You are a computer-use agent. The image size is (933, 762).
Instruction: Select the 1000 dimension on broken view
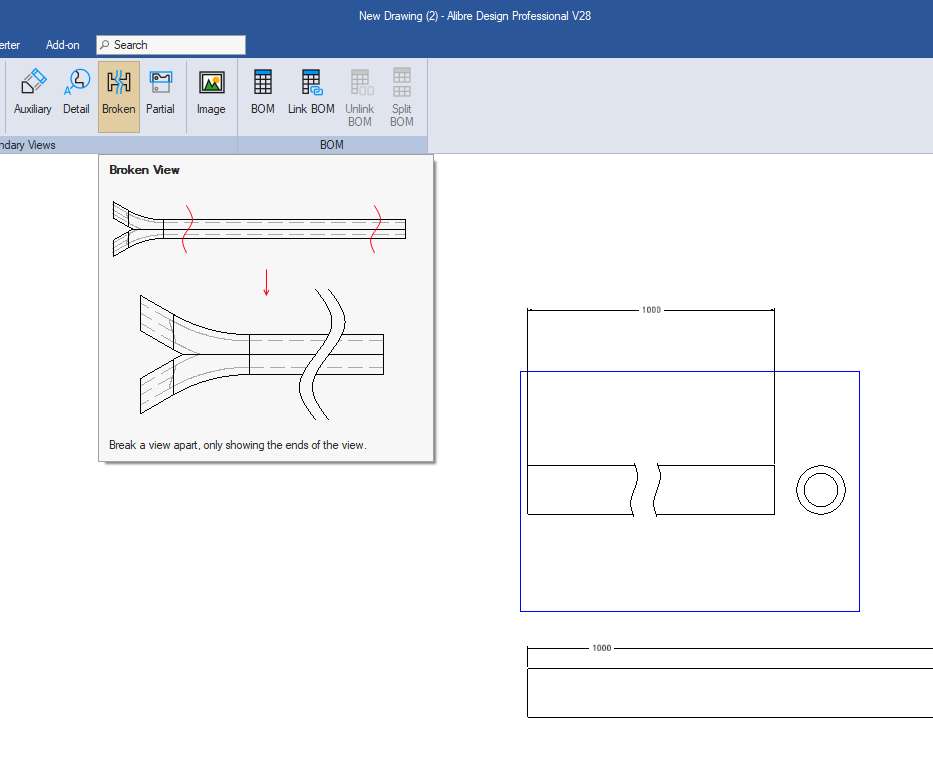(651, 310)
